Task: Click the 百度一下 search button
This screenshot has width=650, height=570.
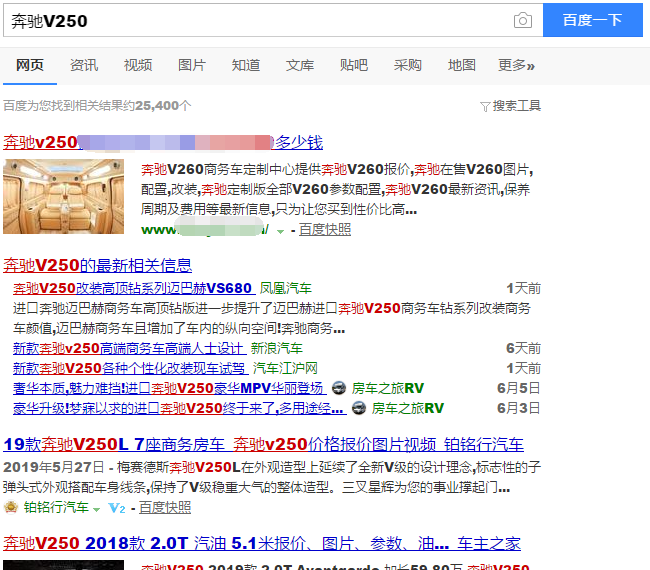Action: coord(593,20)
